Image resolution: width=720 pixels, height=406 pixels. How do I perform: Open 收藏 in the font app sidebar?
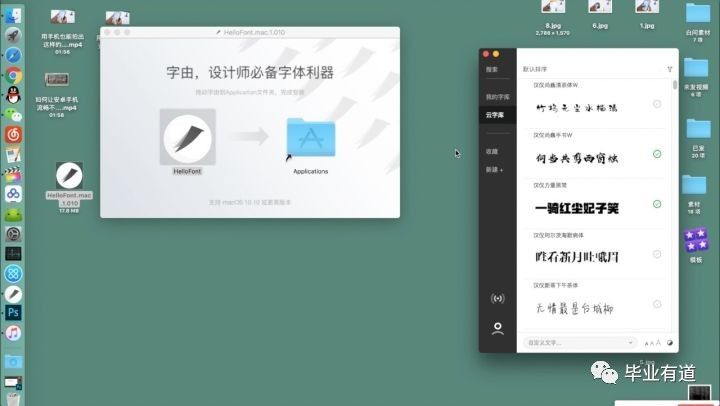click(x=492, y=151)
